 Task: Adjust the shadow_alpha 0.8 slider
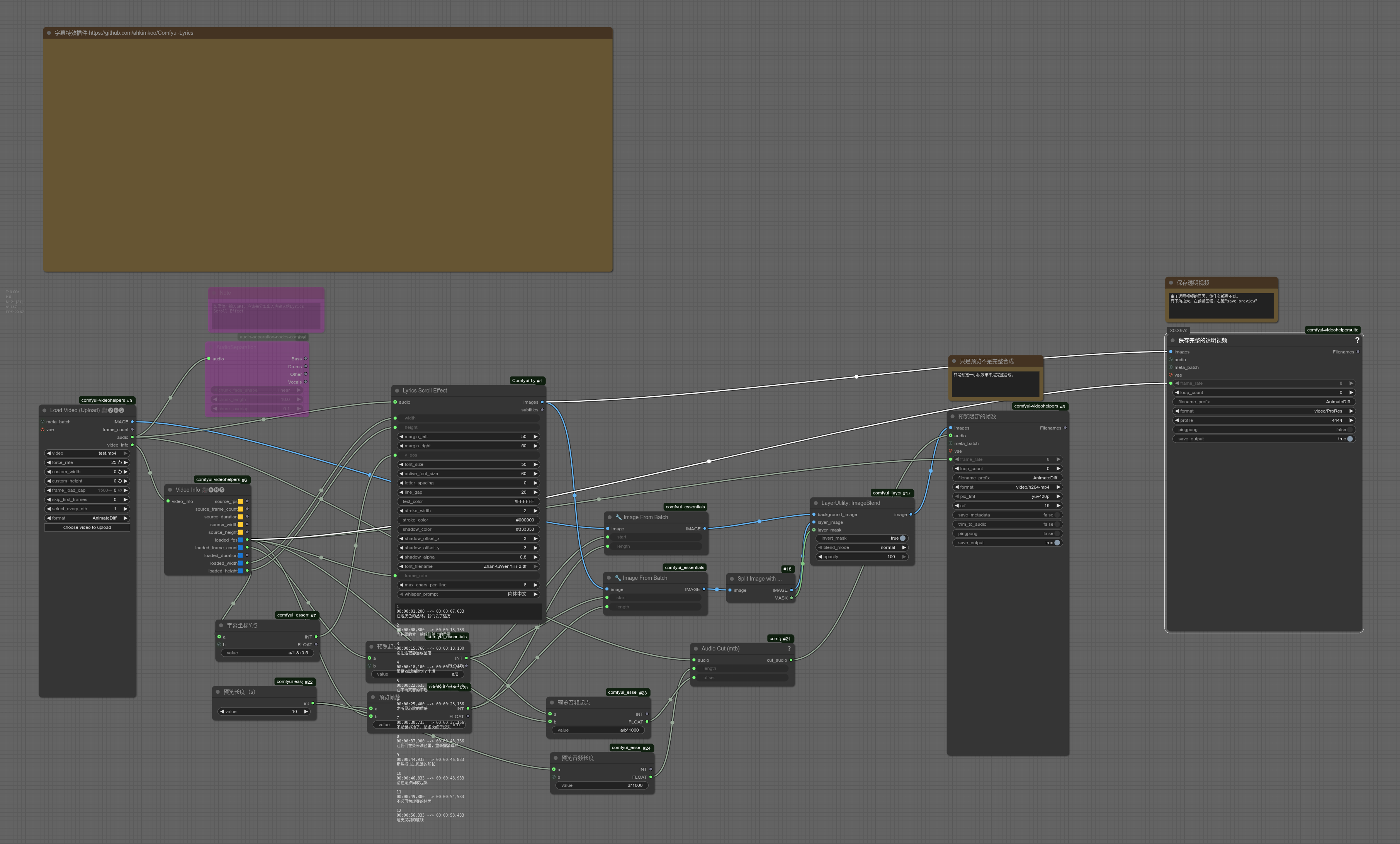coord(468,557)
